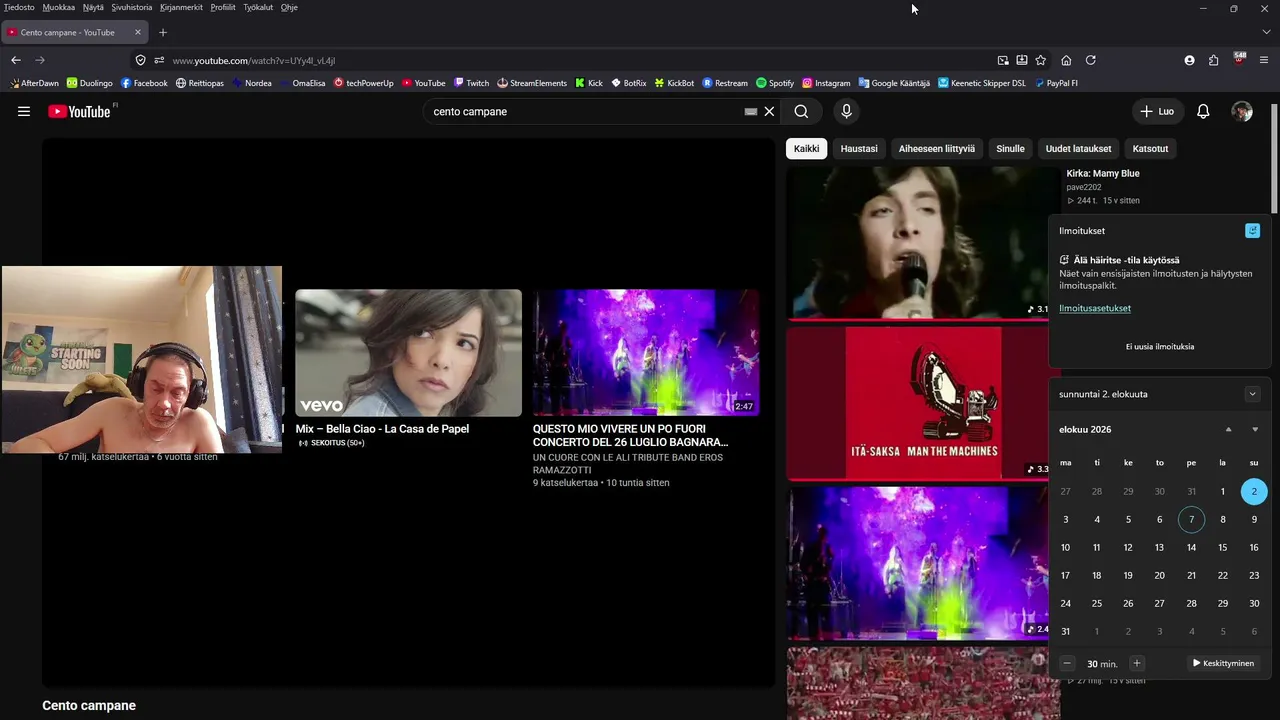Start voice search with the microphone

pos(846,112)
